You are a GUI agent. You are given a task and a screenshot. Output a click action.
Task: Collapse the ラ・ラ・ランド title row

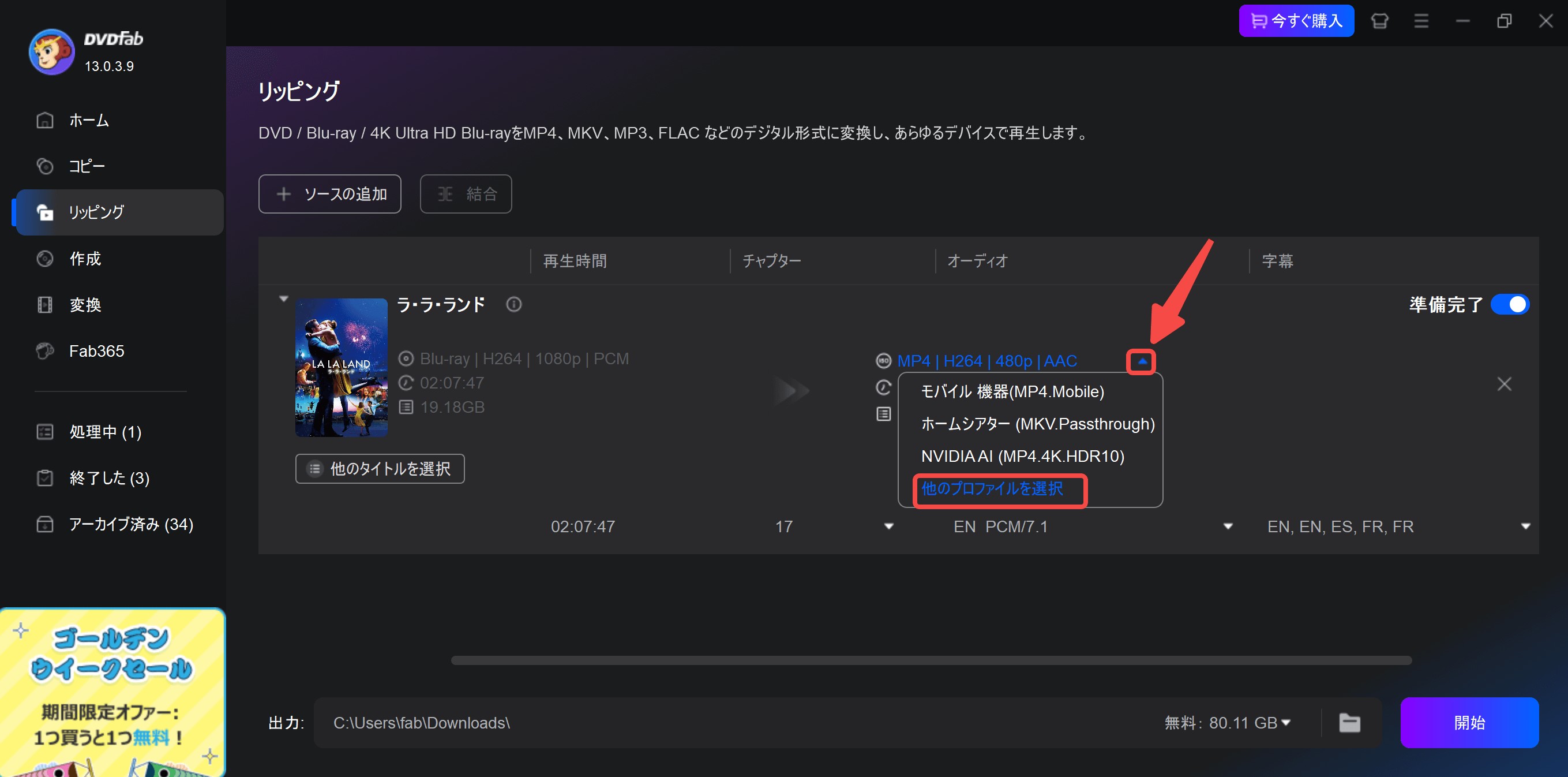point(283,300)
